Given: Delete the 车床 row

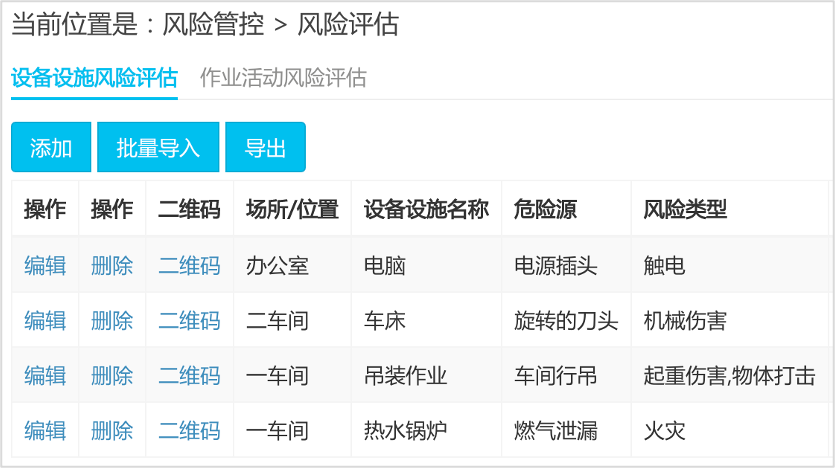Looking at the screenshot, I should (112, 321).
